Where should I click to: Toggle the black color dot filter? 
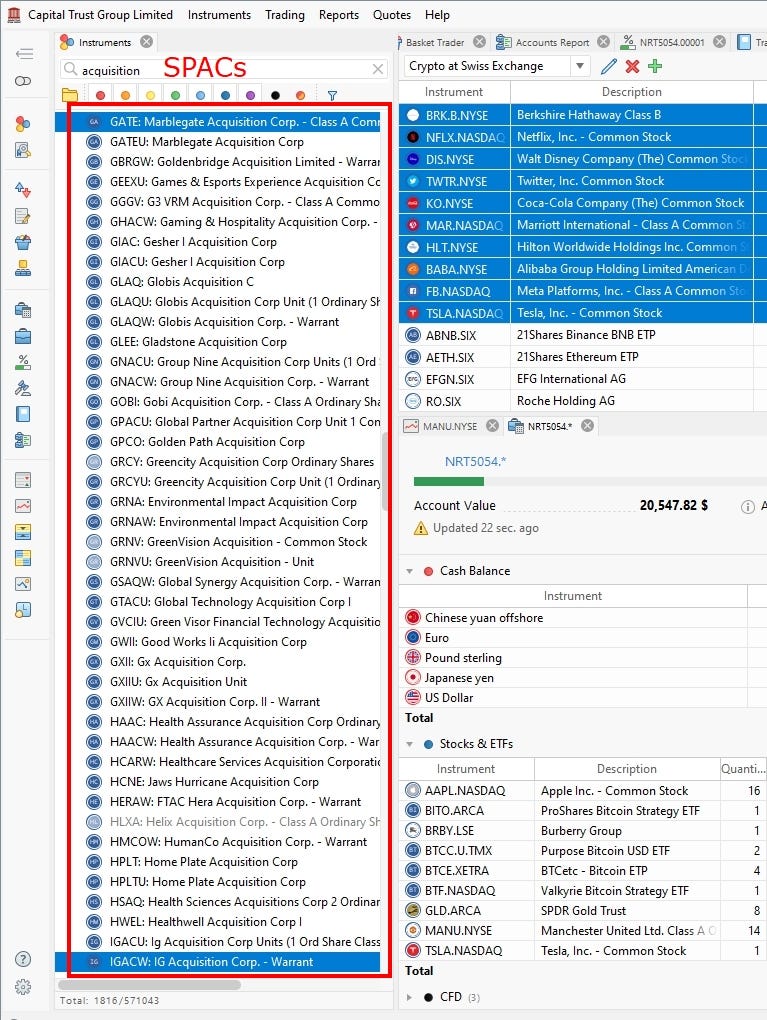(275, 96)
